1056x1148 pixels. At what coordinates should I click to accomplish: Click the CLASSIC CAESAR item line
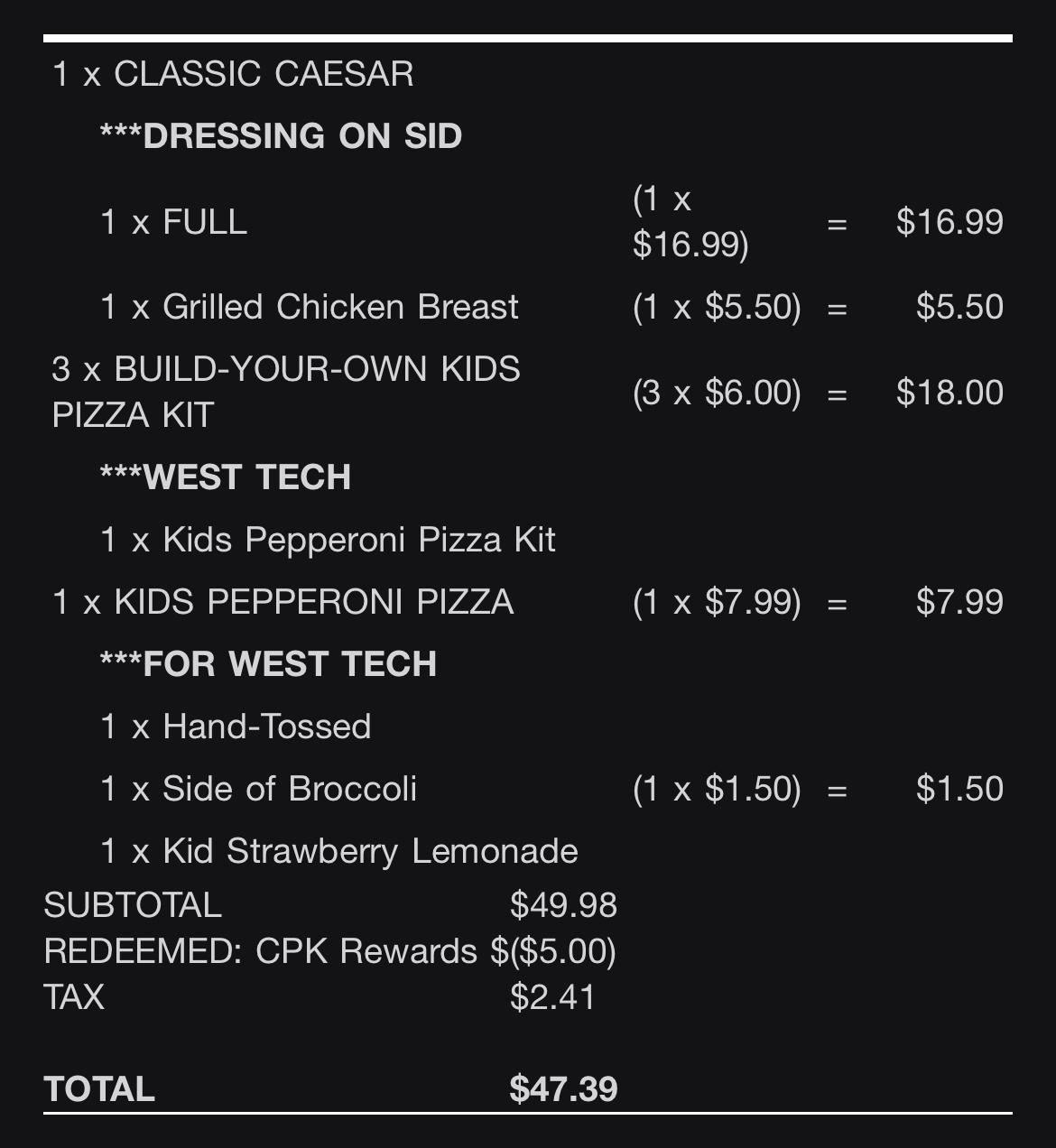tap(233, 74)
